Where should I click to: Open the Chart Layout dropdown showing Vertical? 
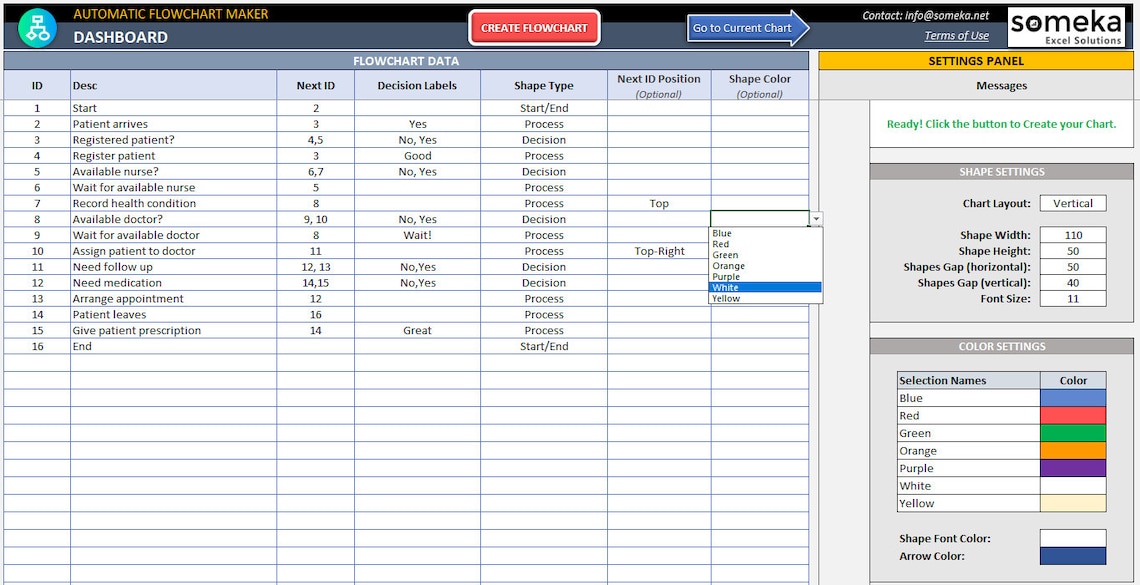point(1073,203)
